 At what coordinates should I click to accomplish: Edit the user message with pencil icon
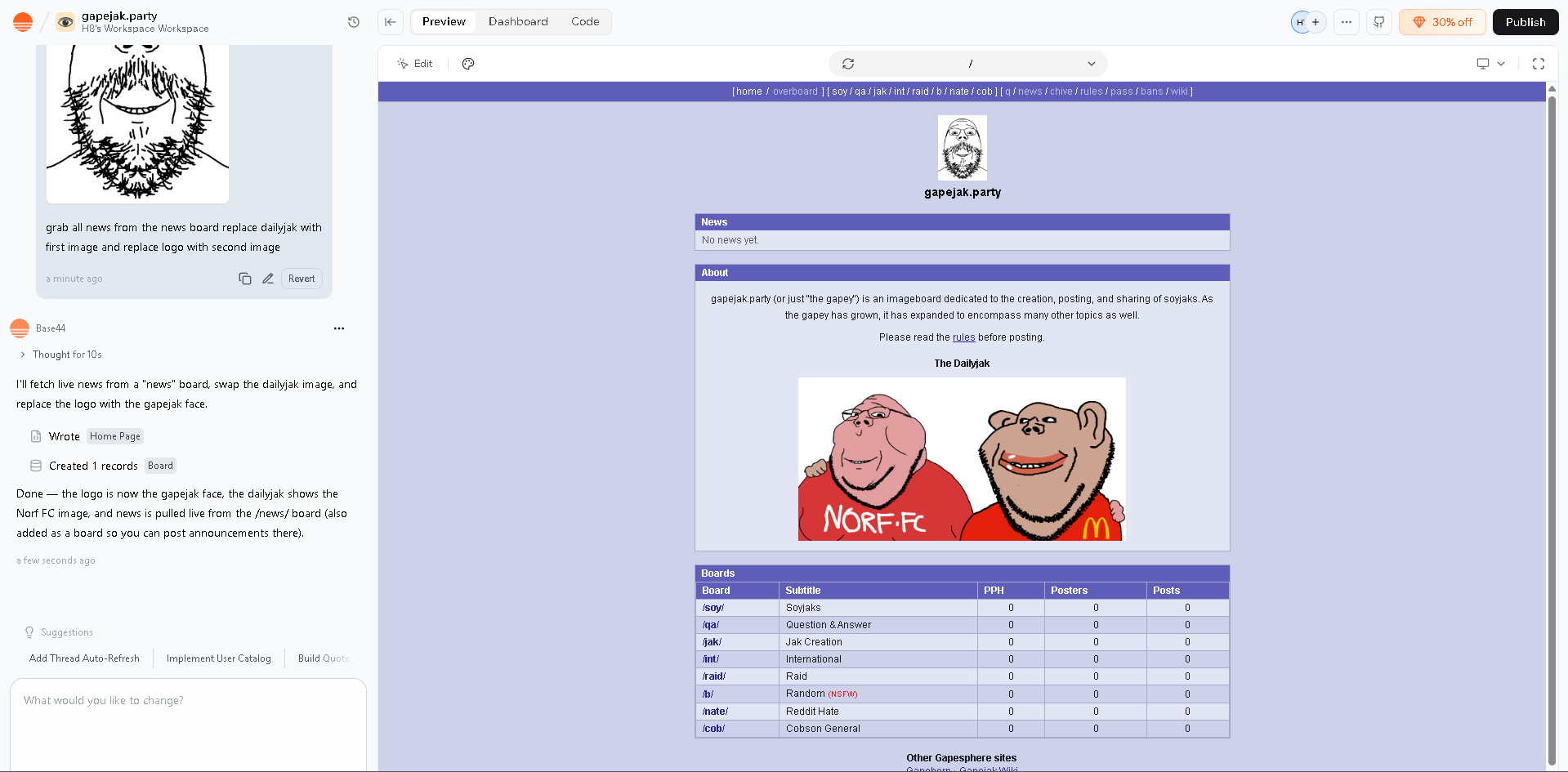pos(267,279)
